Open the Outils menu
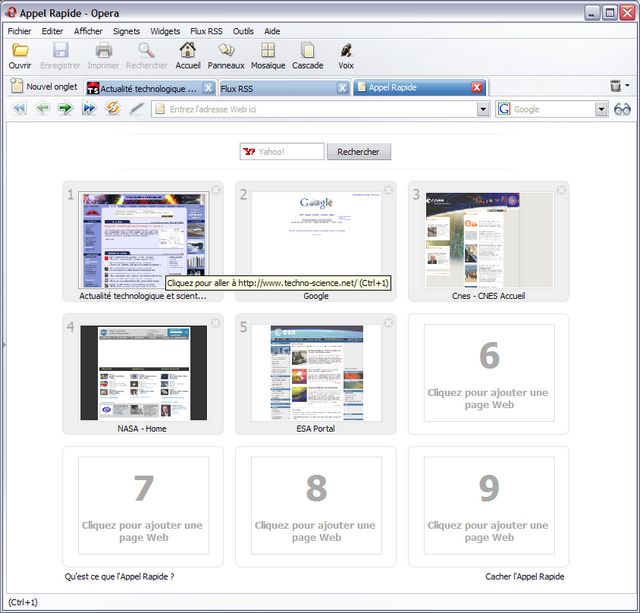Image resolution: width=640 pixels, height=613 pixels. [243, 31]
